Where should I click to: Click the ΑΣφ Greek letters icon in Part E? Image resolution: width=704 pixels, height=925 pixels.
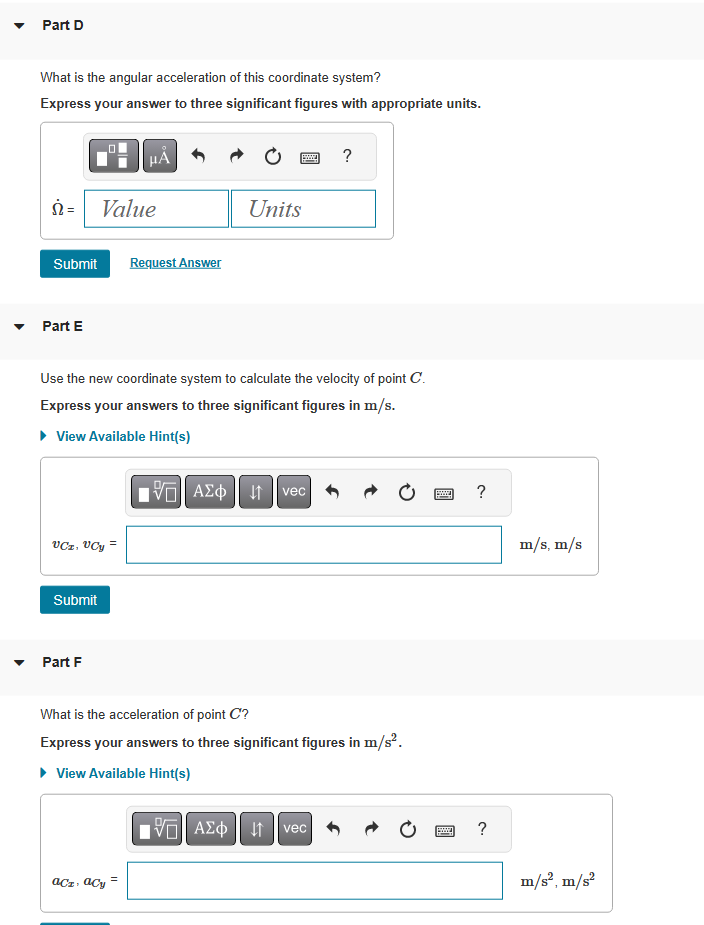[209, 491]
